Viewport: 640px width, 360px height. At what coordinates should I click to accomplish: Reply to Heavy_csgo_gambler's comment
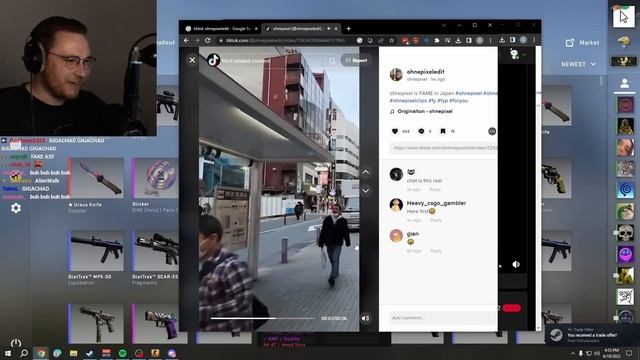(436, 220)
